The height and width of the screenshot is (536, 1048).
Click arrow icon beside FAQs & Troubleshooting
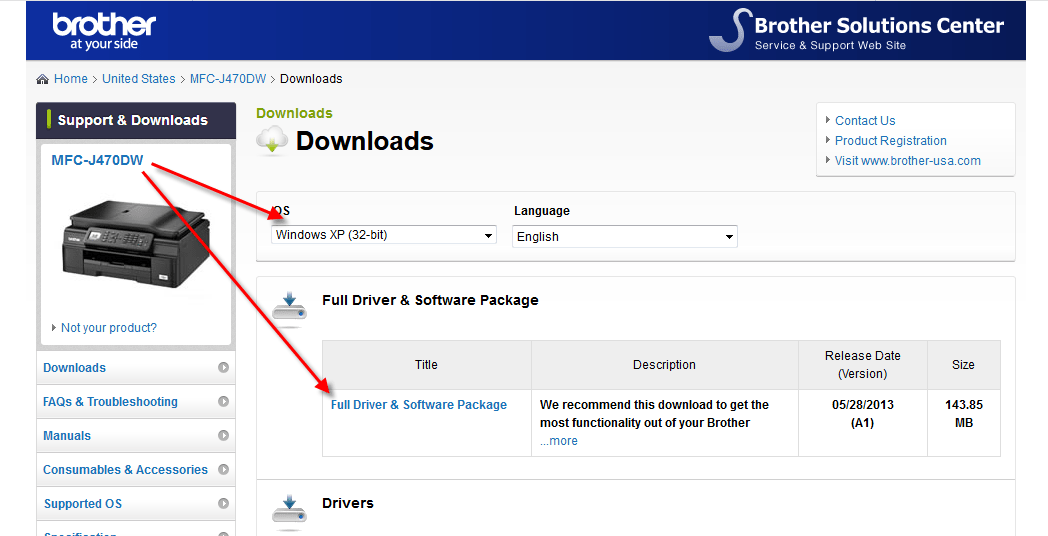click(223, 402)
